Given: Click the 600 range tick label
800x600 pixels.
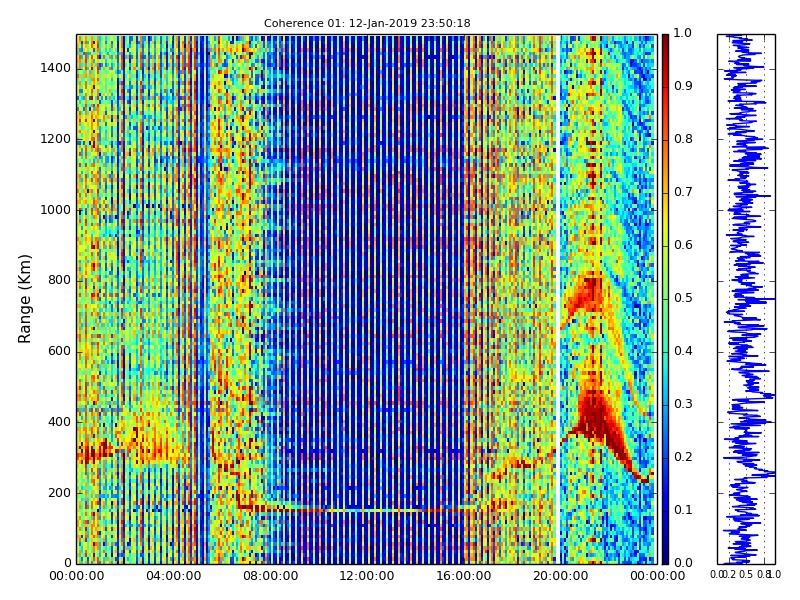Looking at the screenshot, I should point(60,352).
